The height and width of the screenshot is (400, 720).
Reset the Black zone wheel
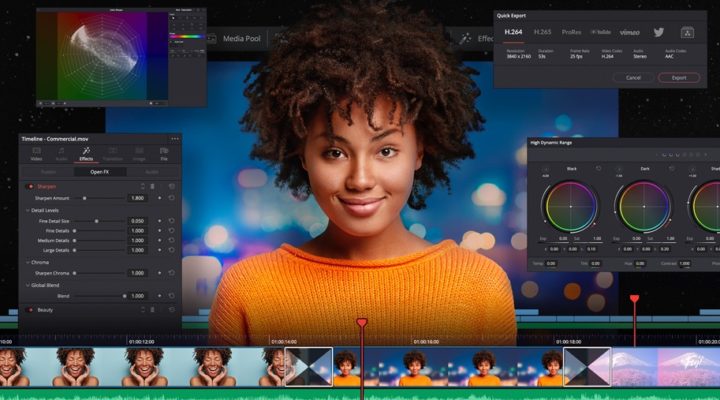pos(599,169)
